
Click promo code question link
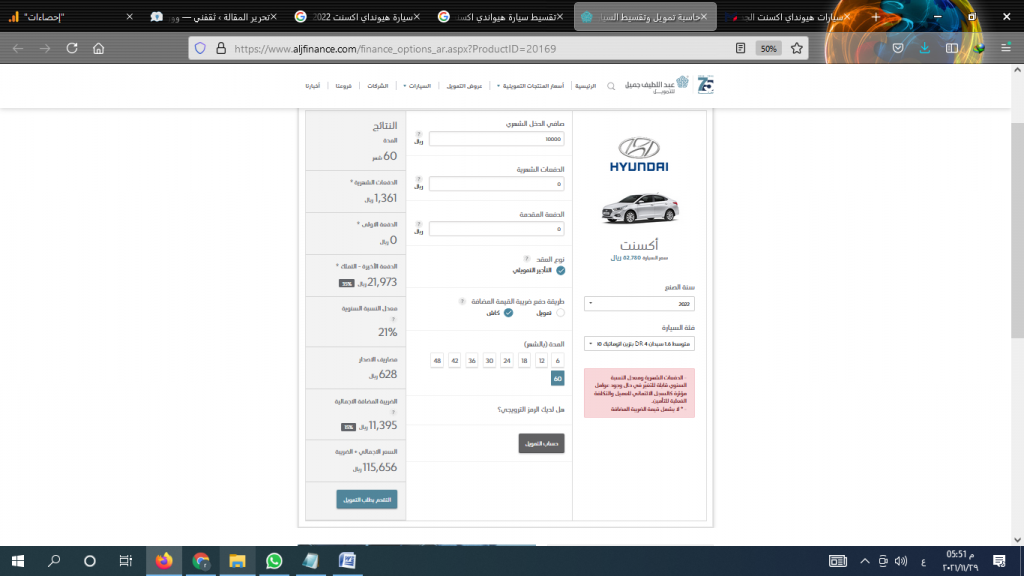pyautogui.click(x=531, y=409)
